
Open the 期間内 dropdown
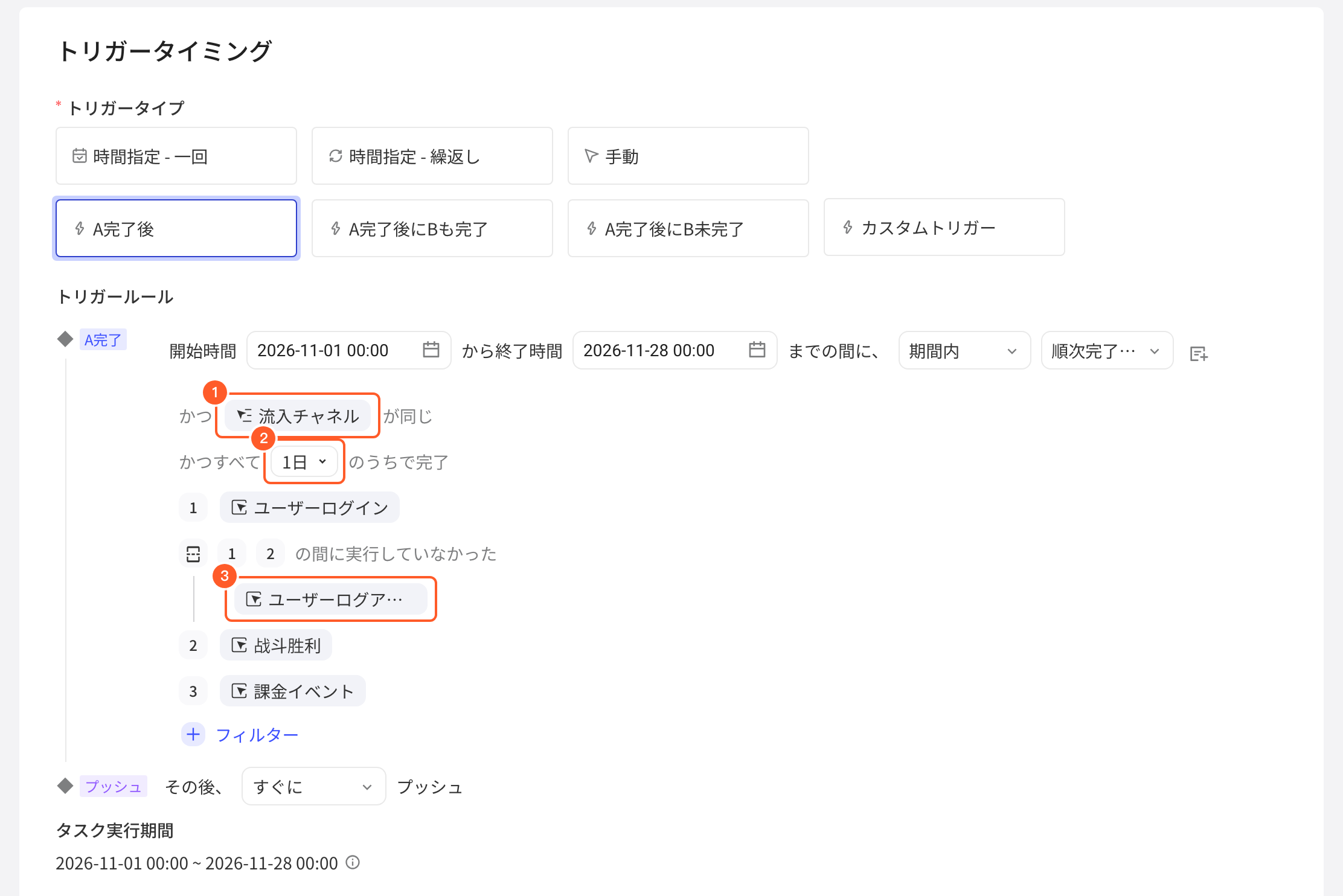[964, 350]
